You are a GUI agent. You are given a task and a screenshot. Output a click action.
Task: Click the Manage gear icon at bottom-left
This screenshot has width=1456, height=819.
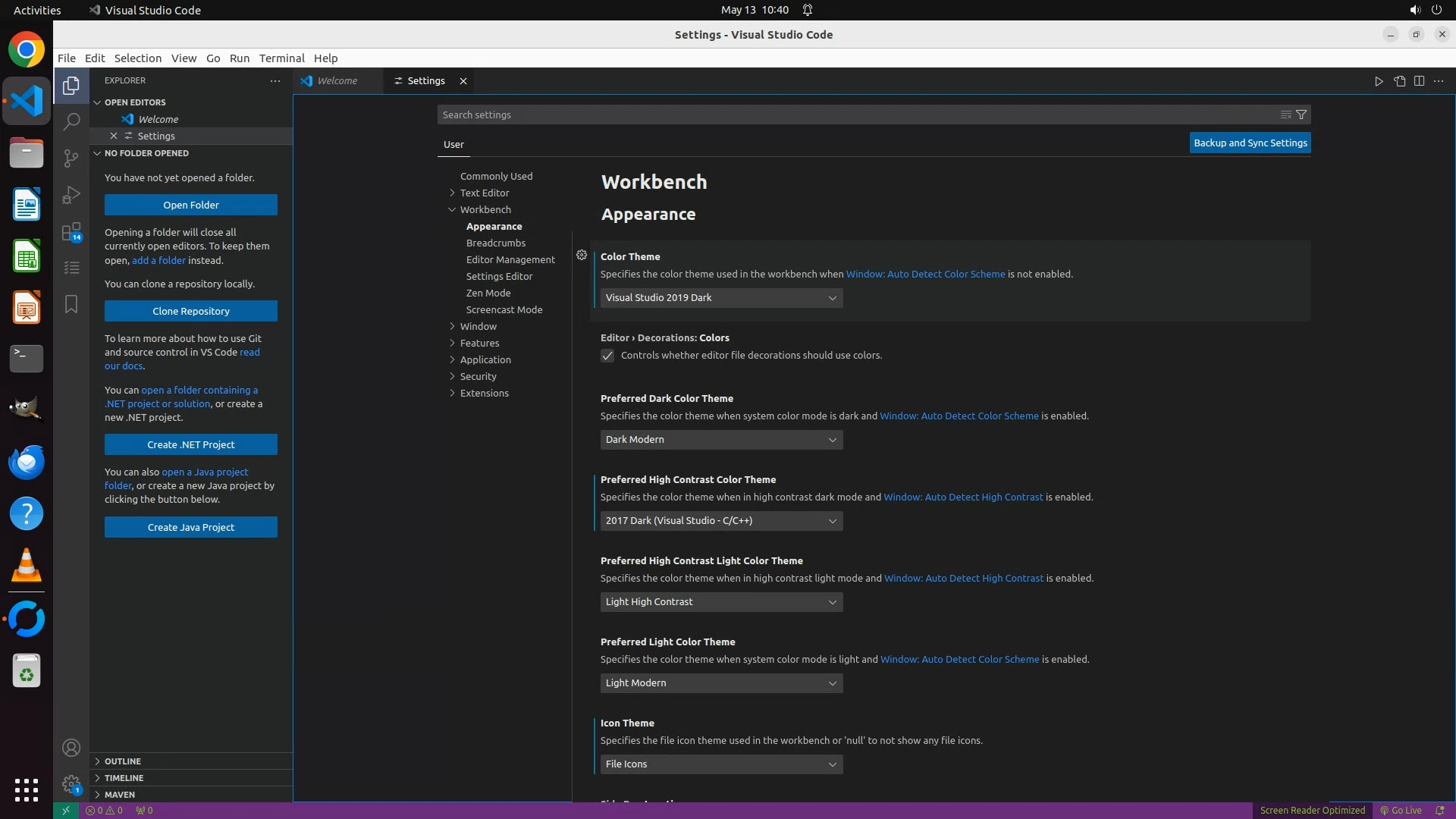pos(71,784)
